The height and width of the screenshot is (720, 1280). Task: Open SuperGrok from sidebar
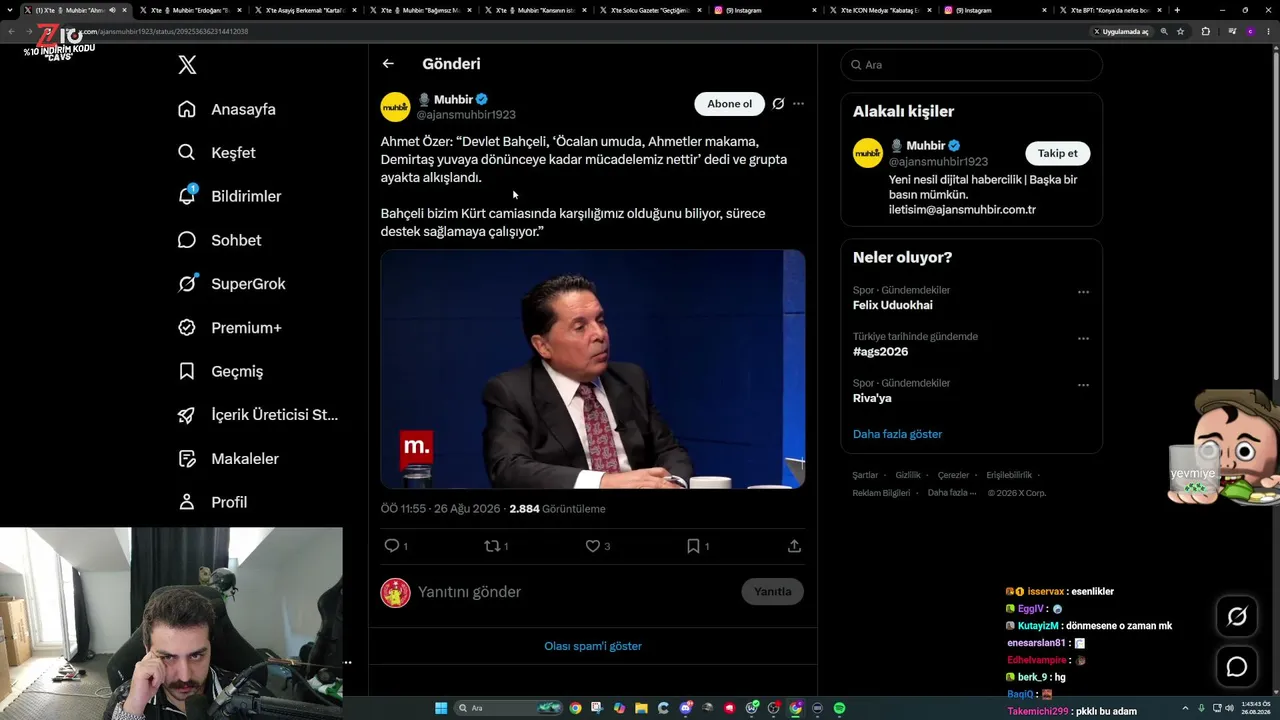click(232, 284)
